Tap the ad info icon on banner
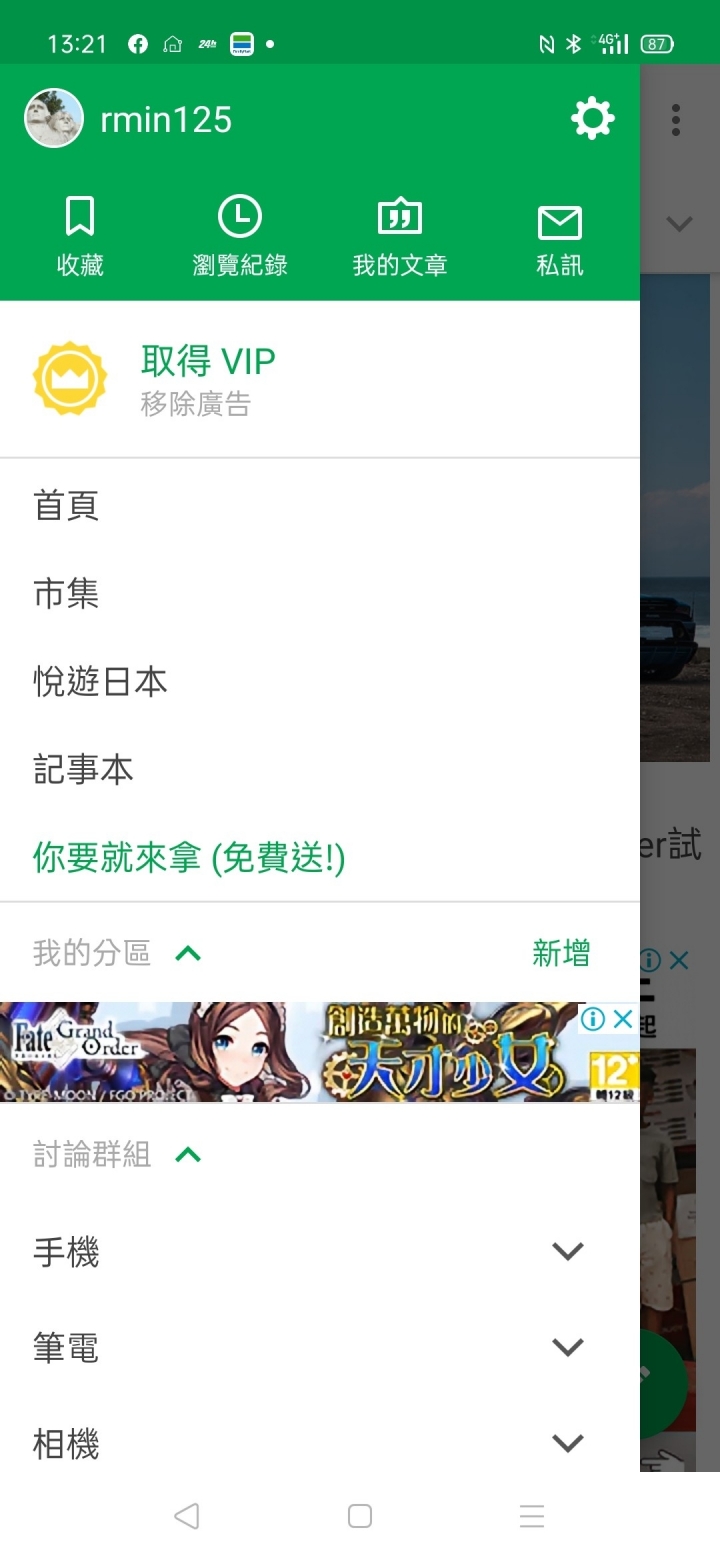720x1560 pixels. click(593, 1019)
